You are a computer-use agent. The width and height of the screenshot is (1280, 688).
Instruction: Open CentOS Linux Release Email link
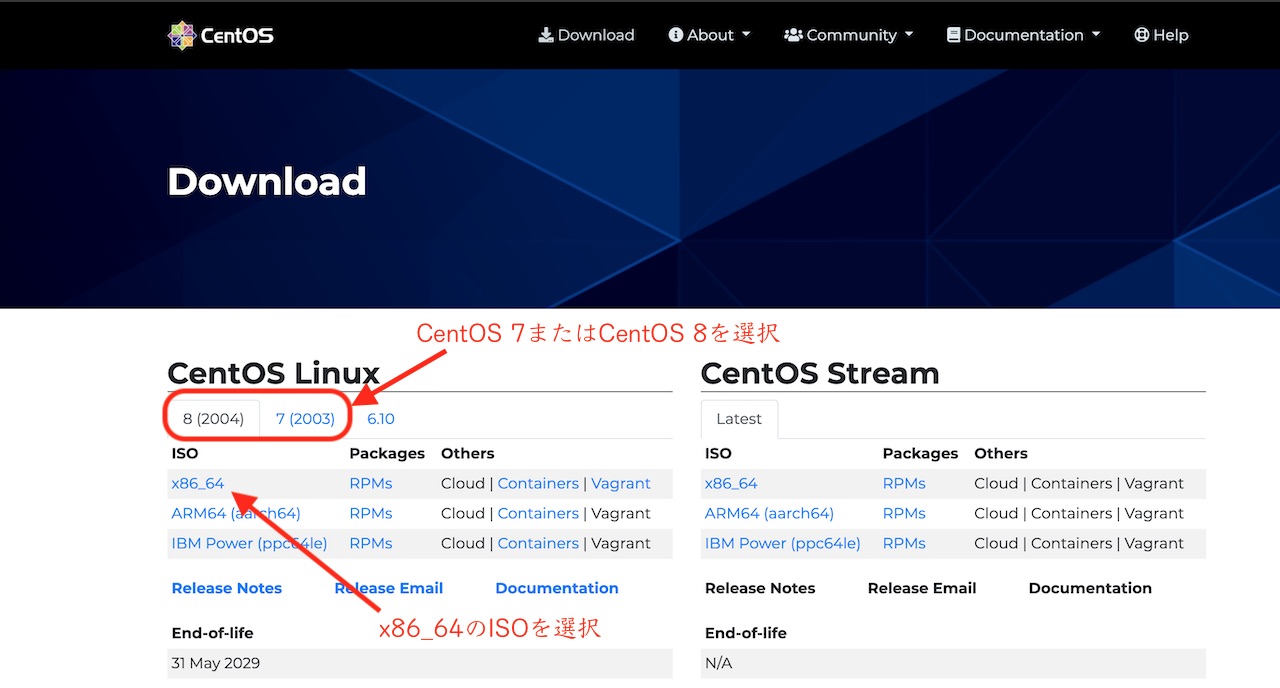point(389,588)
